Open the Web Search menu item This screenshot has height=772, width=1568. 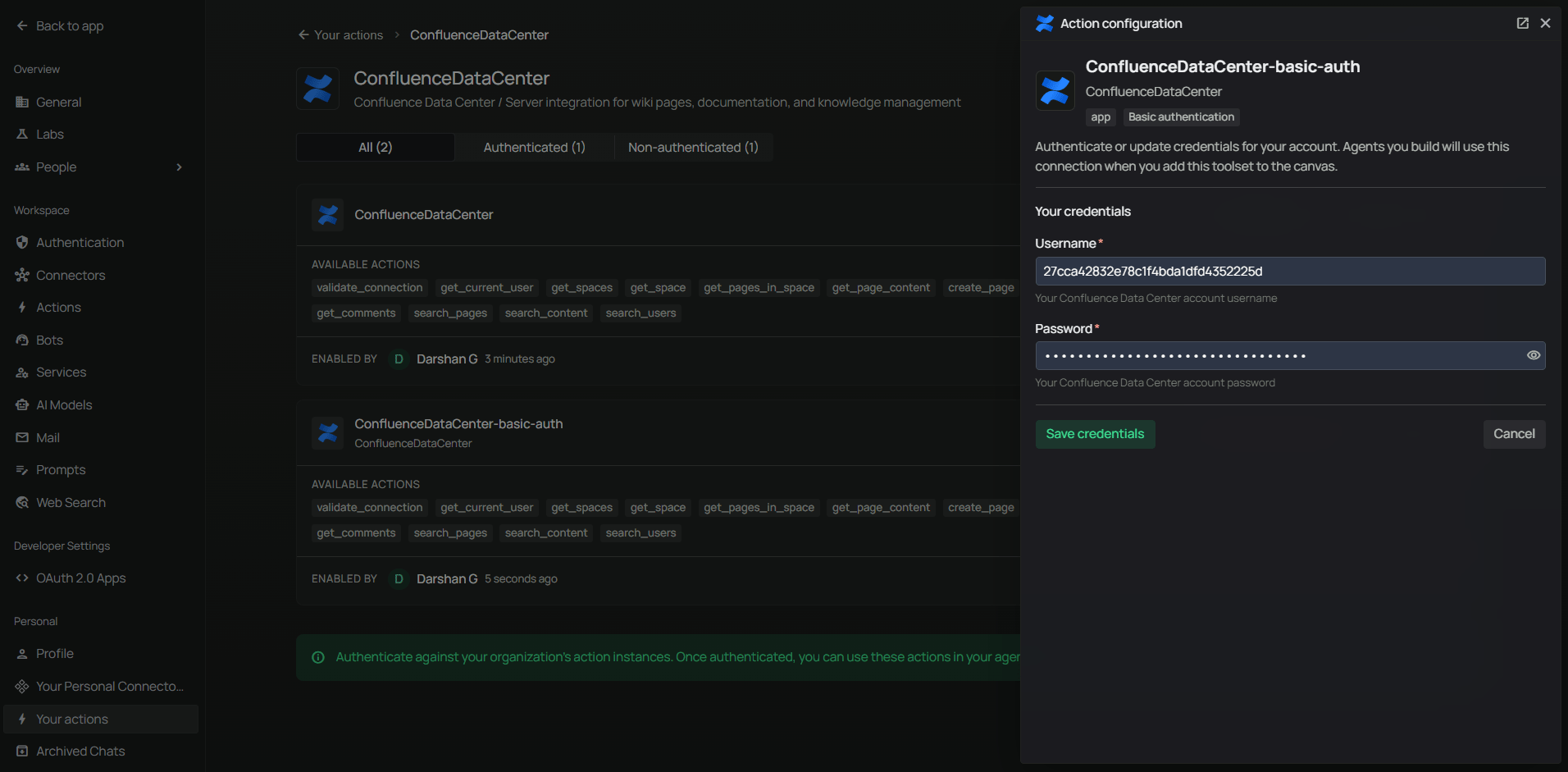point(101,503)
